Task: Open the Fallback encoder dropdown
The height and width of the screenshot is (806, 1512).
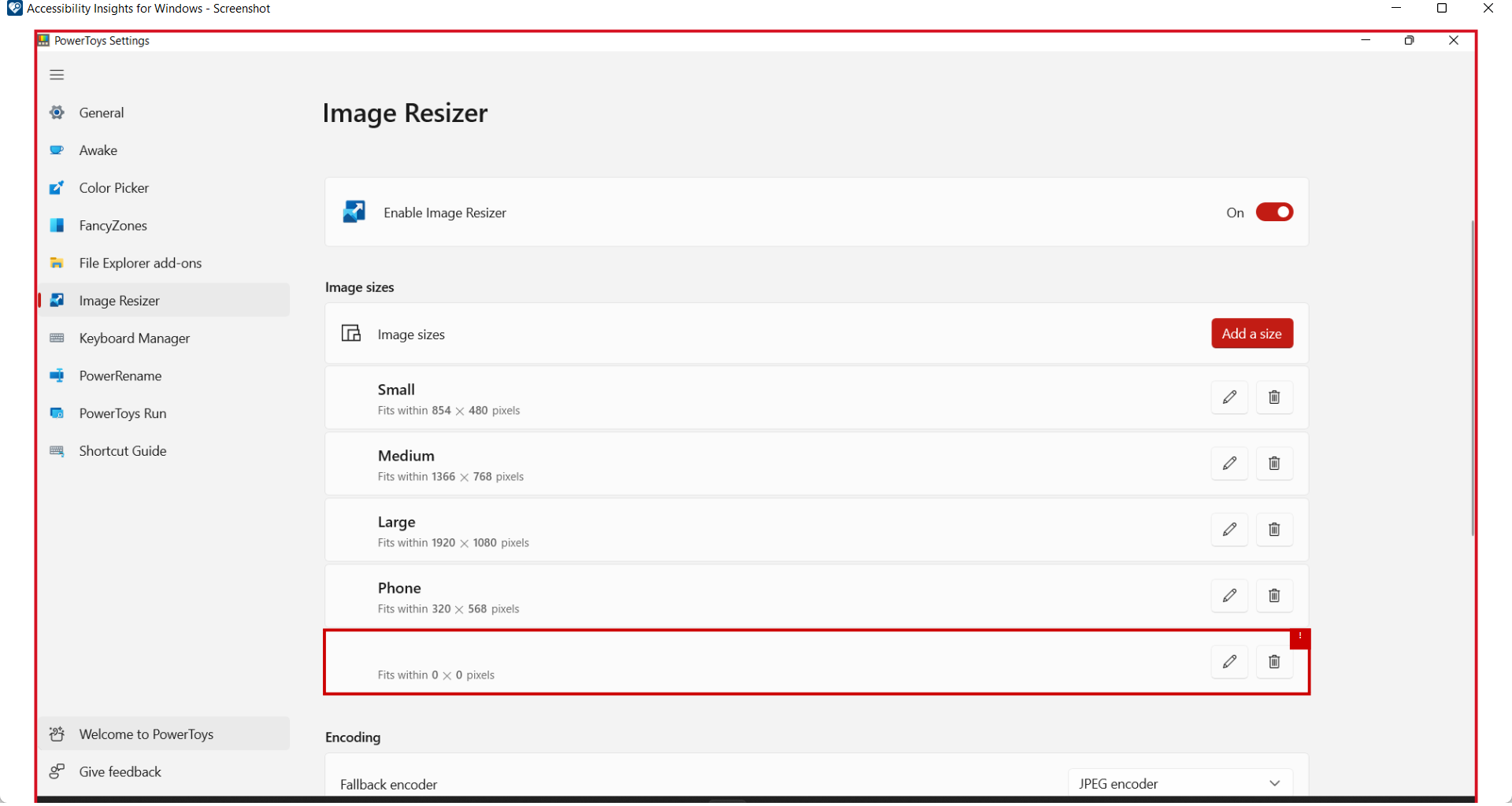Action: (x=1180, y=783)
